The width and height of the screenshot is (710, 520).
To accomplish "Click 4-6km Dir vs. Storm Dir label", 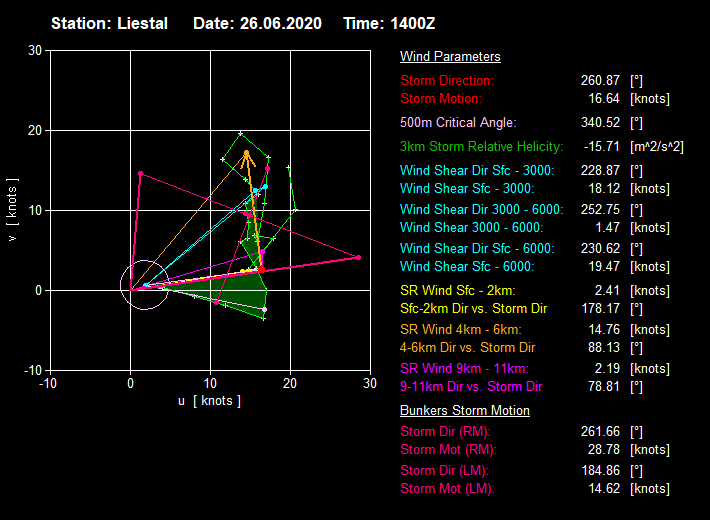I will (468, 348).
